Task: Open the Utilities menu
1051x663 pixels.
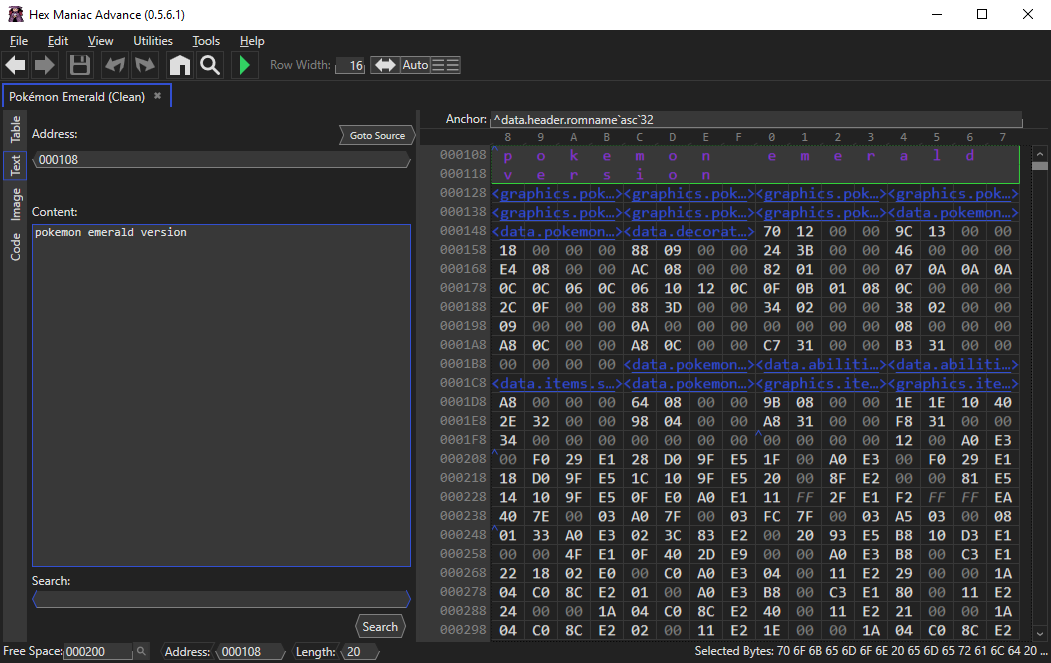Action: (x=153, y=41)
